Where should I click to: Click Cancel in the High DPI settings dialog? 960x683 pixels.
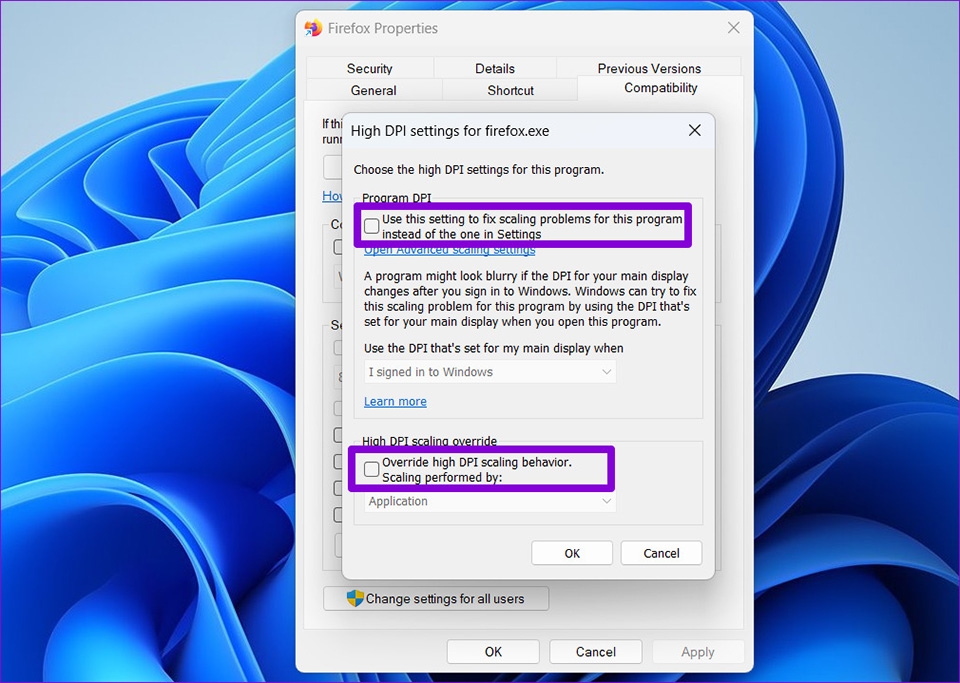click(x=661, y=553)
